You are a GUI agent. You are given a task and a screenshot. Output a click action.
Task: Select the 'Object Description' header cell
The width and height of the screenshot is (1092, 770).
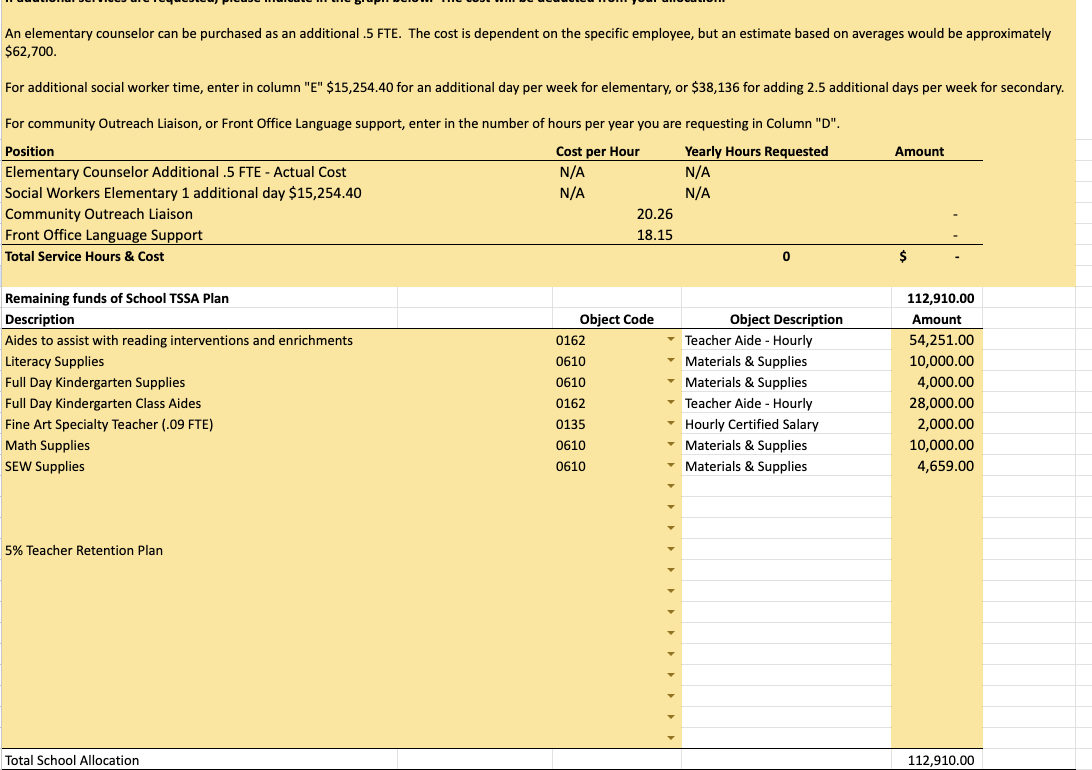786,319
